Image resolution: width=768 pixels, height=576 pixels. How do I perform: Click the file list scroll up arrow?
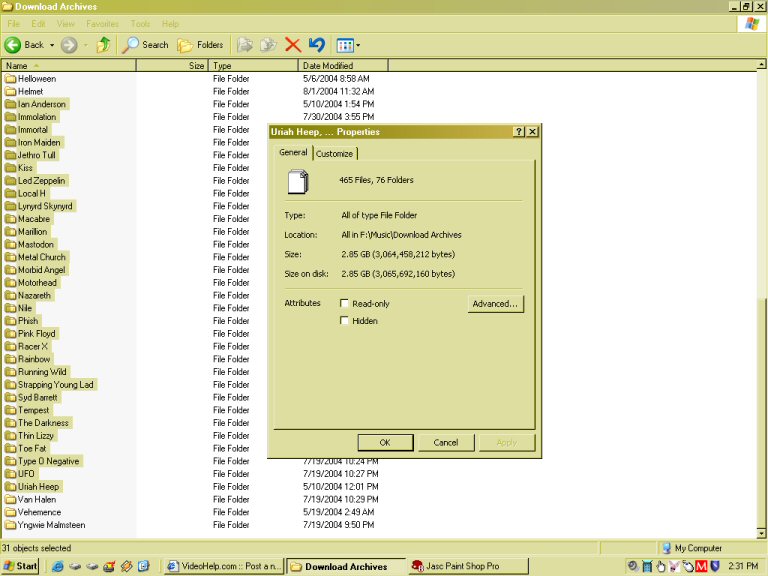click(x=761, y=65)
